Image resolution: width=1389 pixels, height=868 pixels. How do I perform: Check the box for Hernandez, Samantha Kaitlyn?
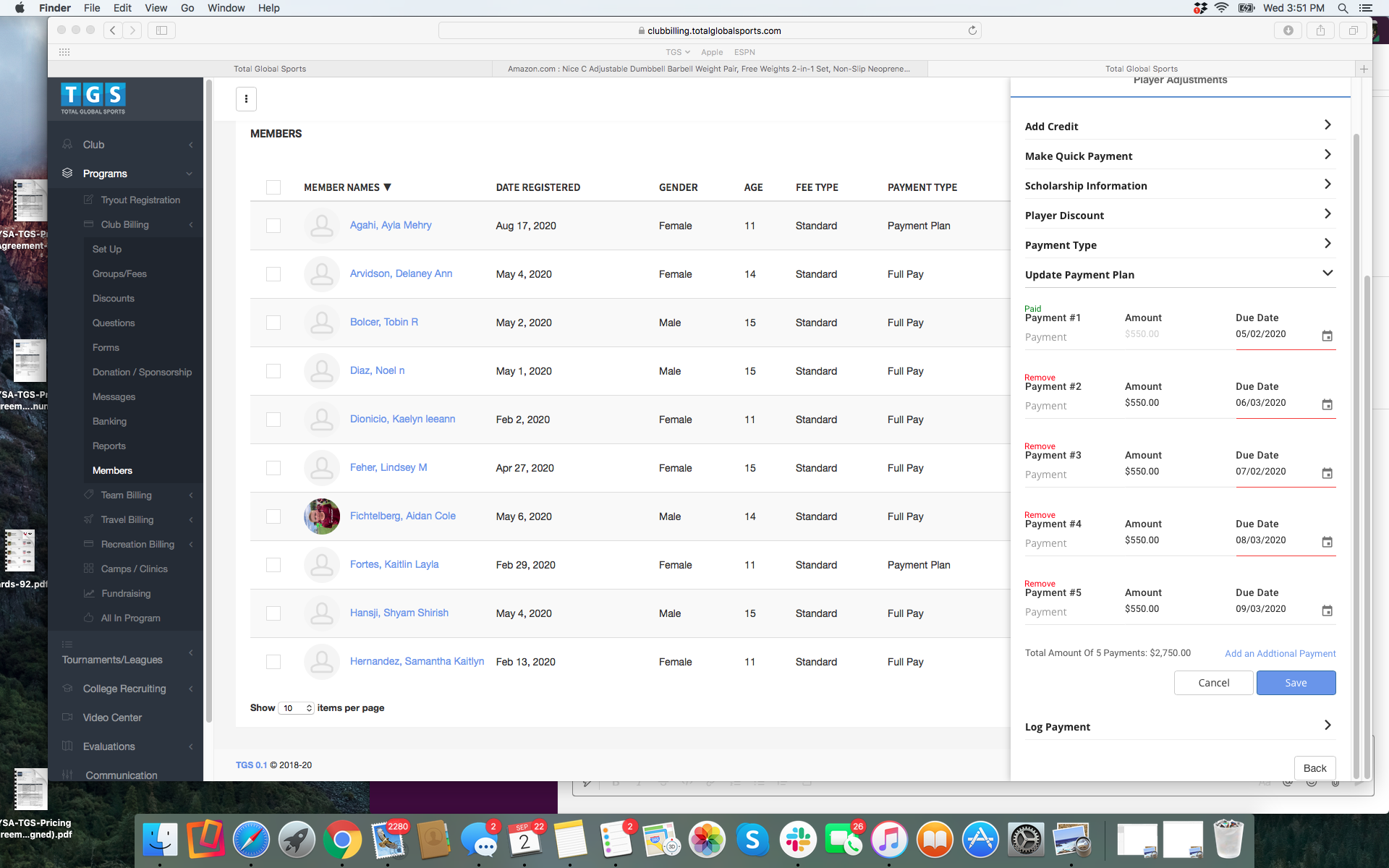click(x=273, y=662)
